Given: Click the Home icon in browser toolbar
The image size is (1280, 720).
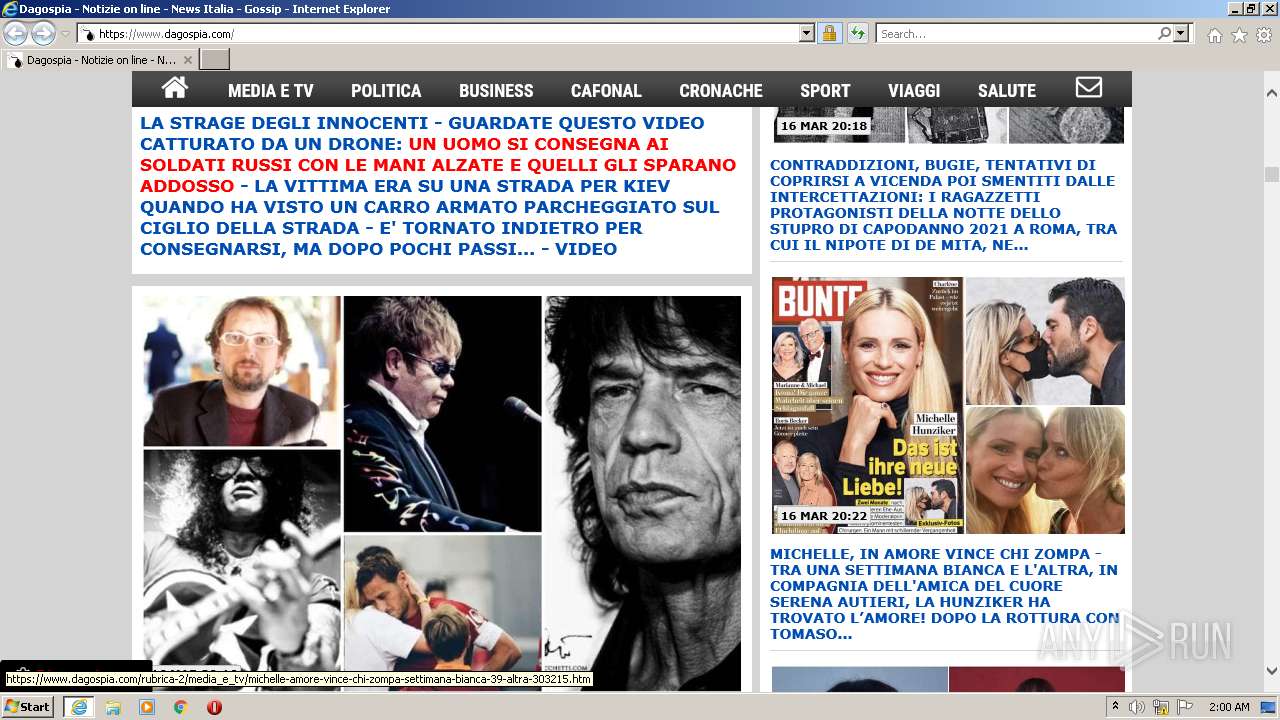Looking at the screenshot, I should click(x=1214, y=35).
